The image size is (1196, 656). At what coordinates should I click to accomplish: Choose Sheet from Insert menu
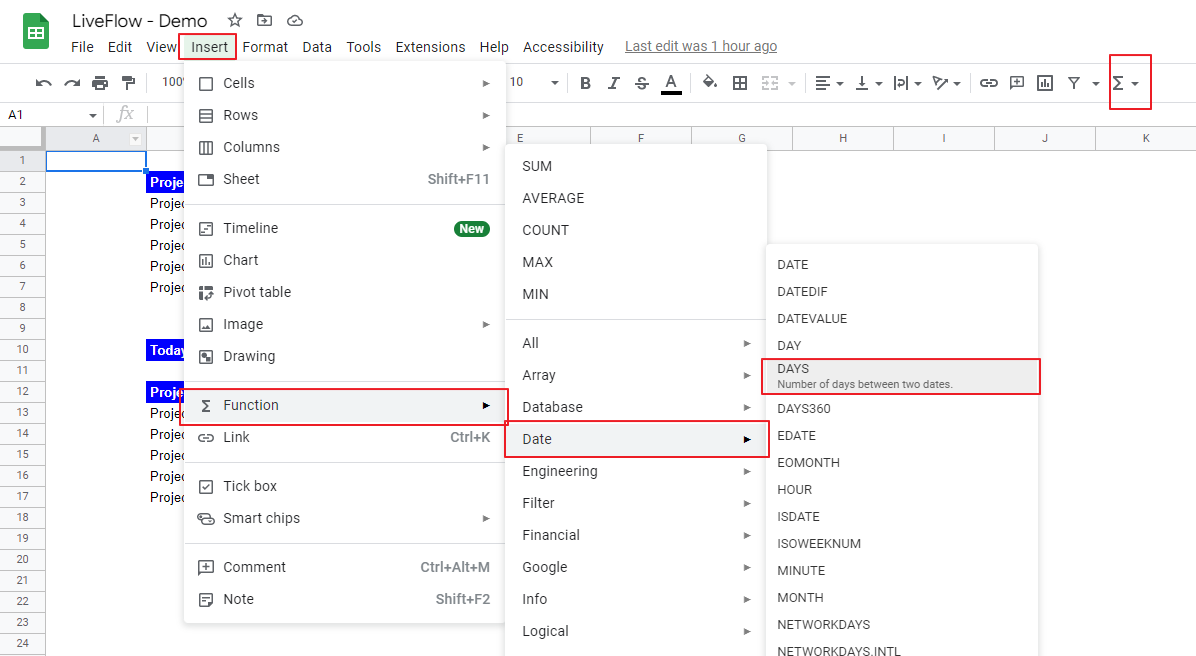[x=344, y=179]
